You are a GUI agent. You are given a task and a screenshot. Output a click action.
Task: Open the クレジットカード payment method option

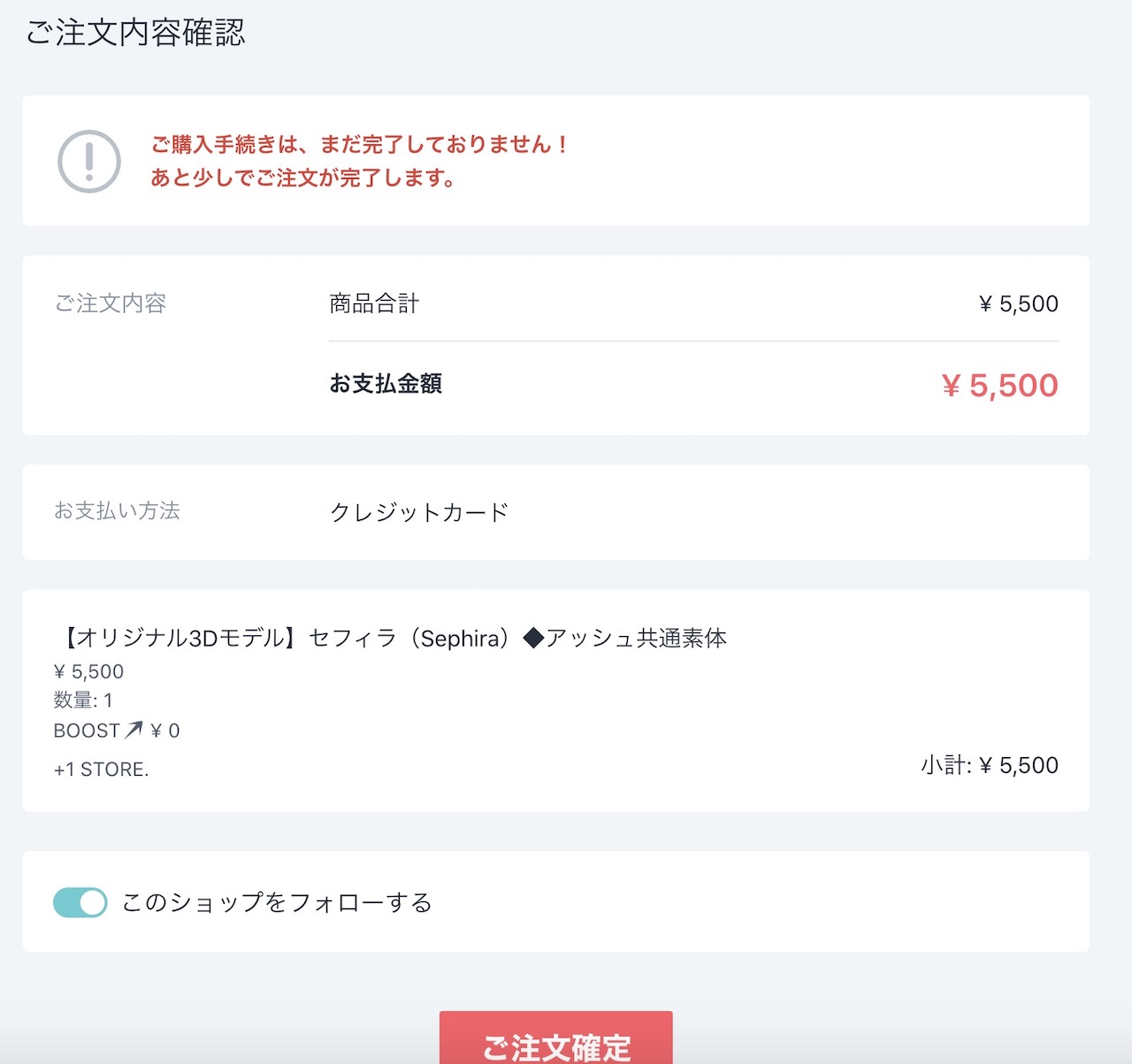coord(419,511)
